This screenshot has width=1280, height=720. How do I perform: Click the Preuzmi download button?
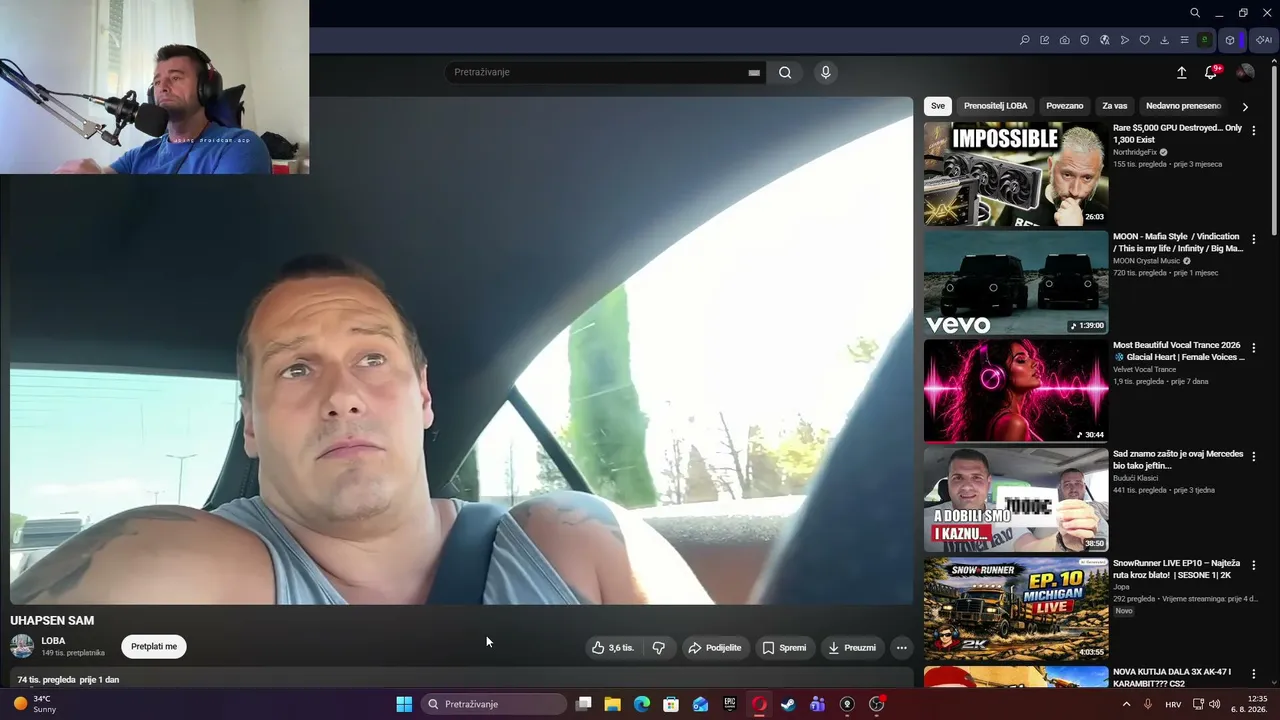(x=852, y=648)
